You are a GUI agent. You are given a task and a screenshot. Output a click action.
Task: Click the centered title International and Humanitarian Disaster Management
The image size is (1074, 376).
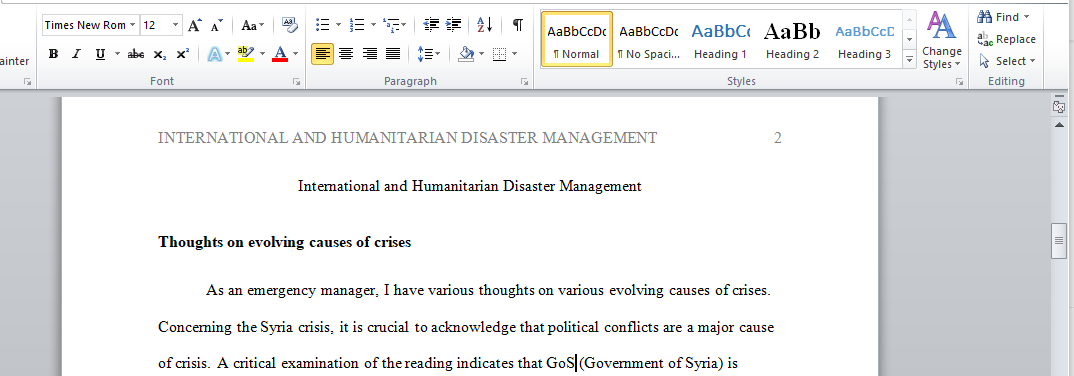point(470,186)
